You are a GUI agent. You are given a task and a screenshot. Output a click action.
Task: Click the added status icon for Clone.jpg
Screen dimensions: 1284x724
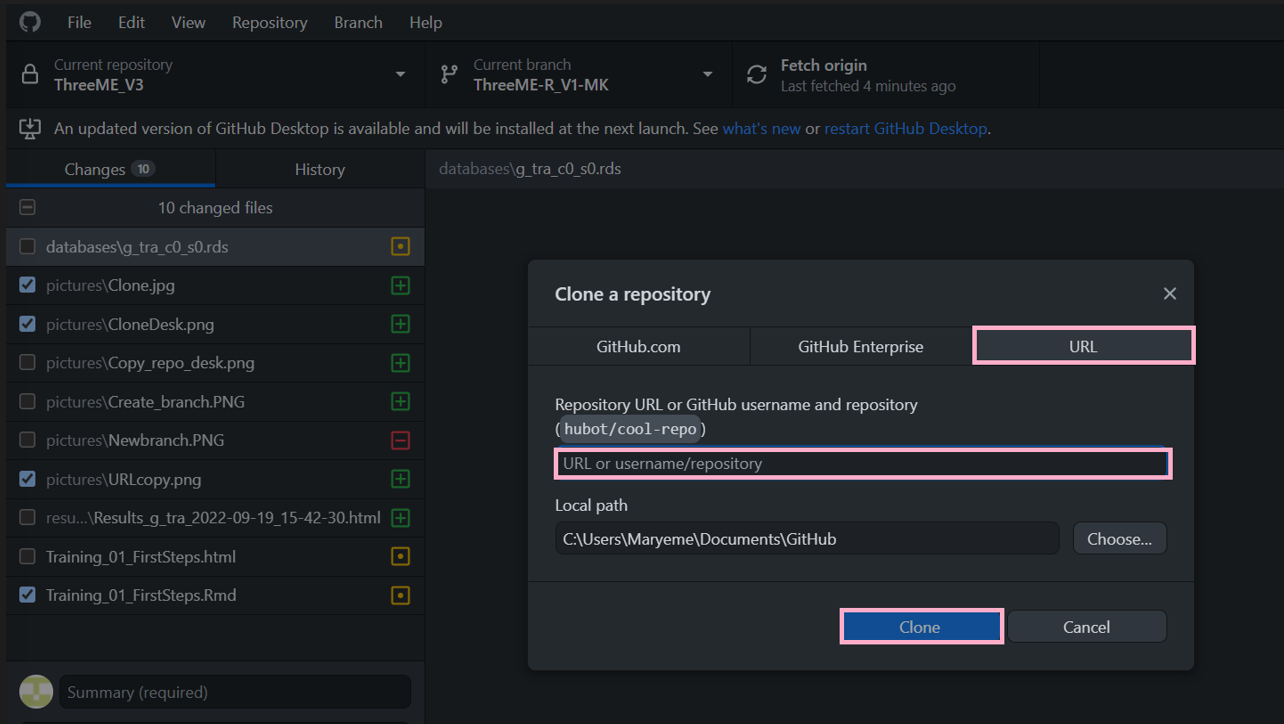coord(400,286)
